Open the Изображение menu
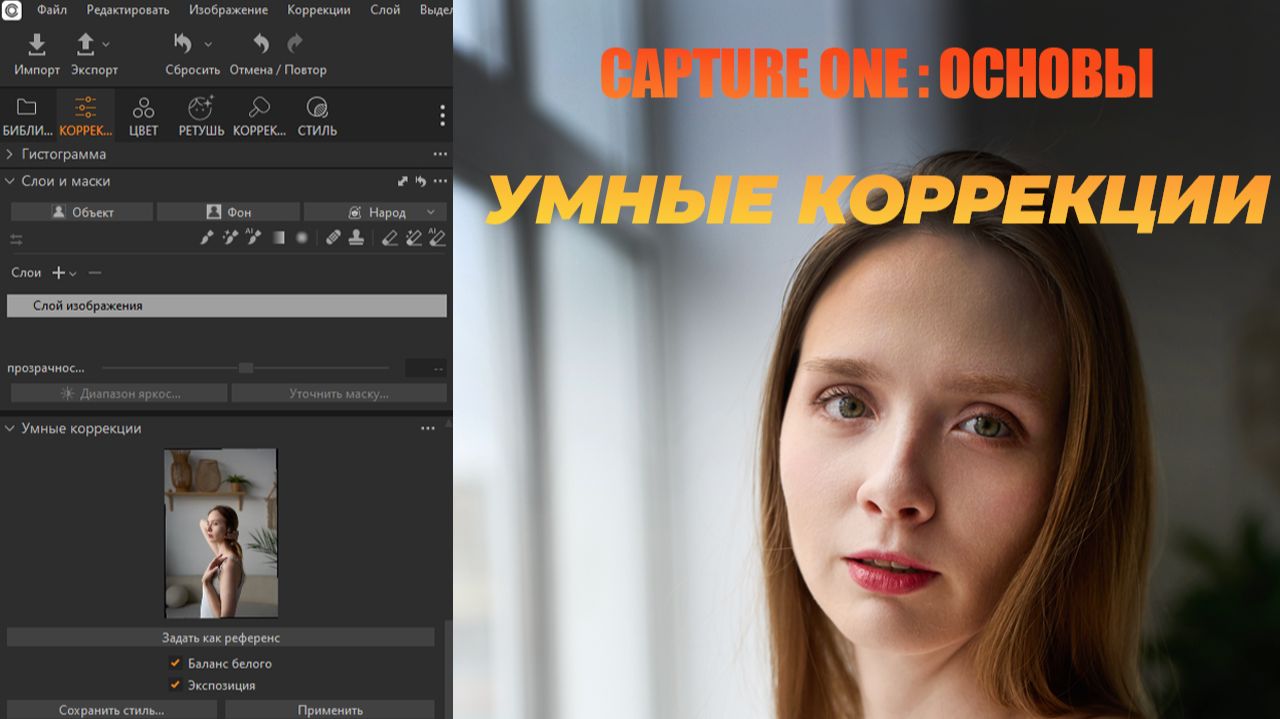The image size is (1280, 719). tap(228, 10)
